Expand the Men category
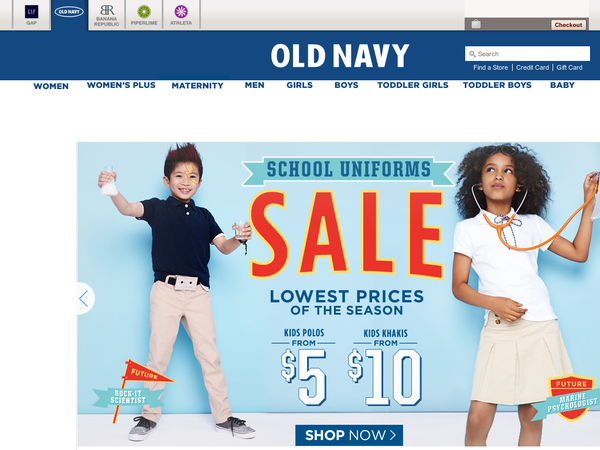The height and width of the screenshot is (450, 600). click(254, 85)
